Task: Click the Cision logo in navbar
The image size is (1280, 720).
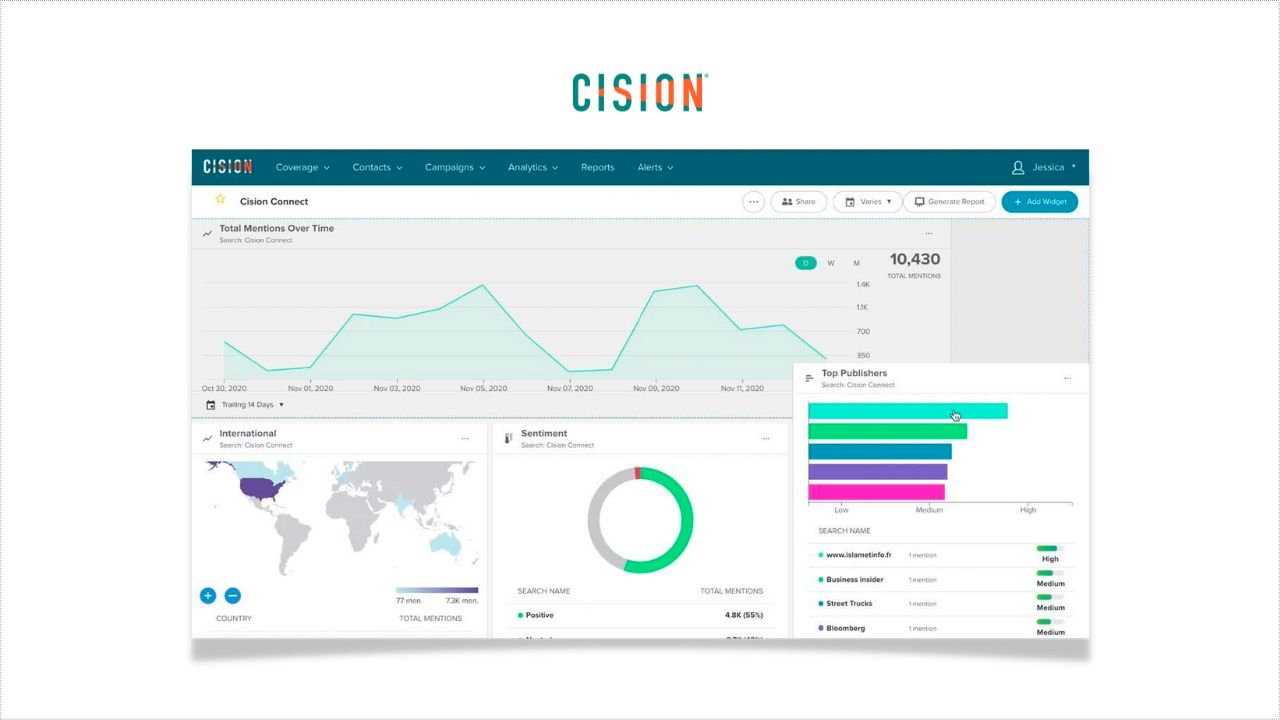Action: [227, 167]
